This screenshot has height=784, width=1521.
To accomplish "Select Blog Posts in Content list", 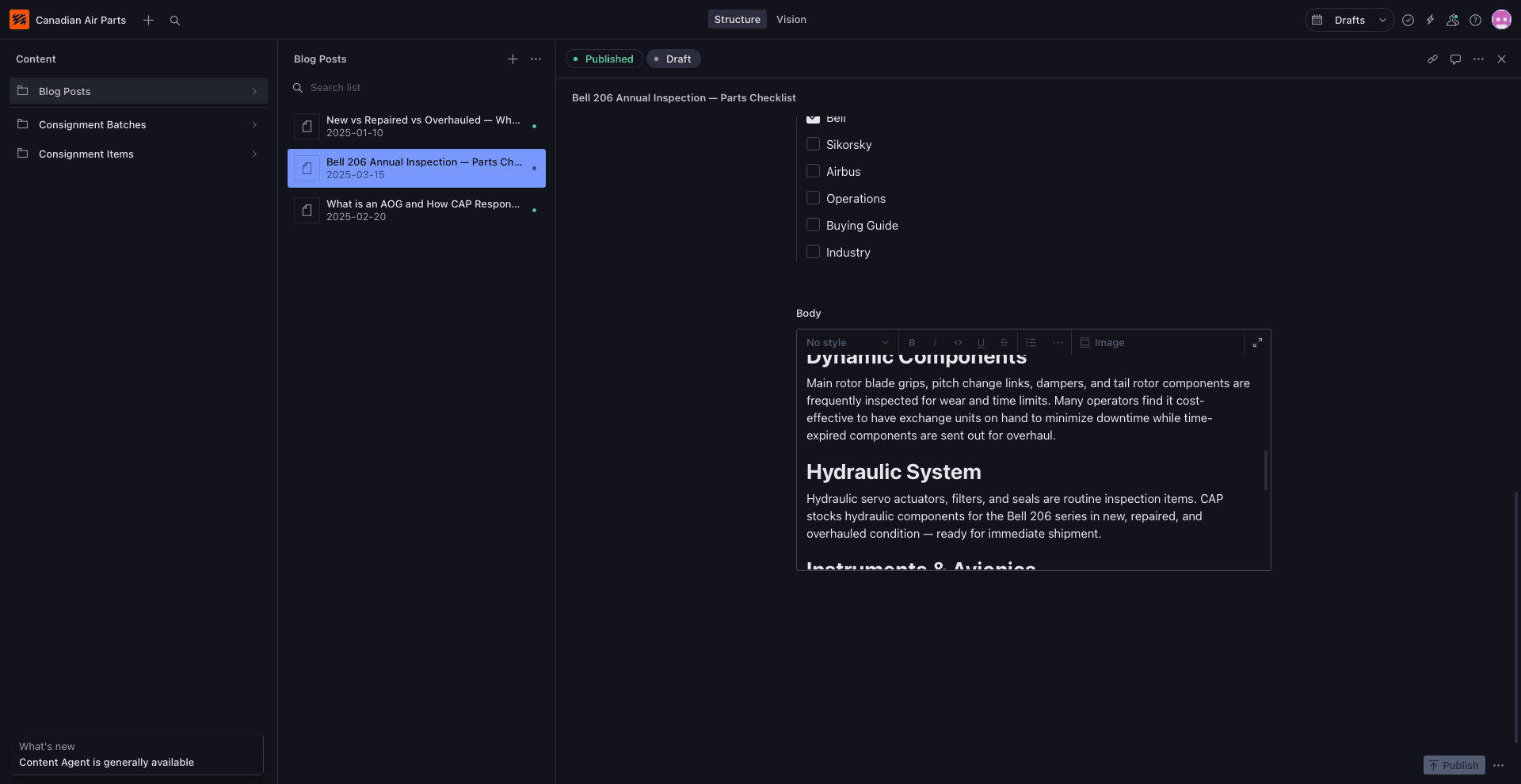I will click(139, 91).
